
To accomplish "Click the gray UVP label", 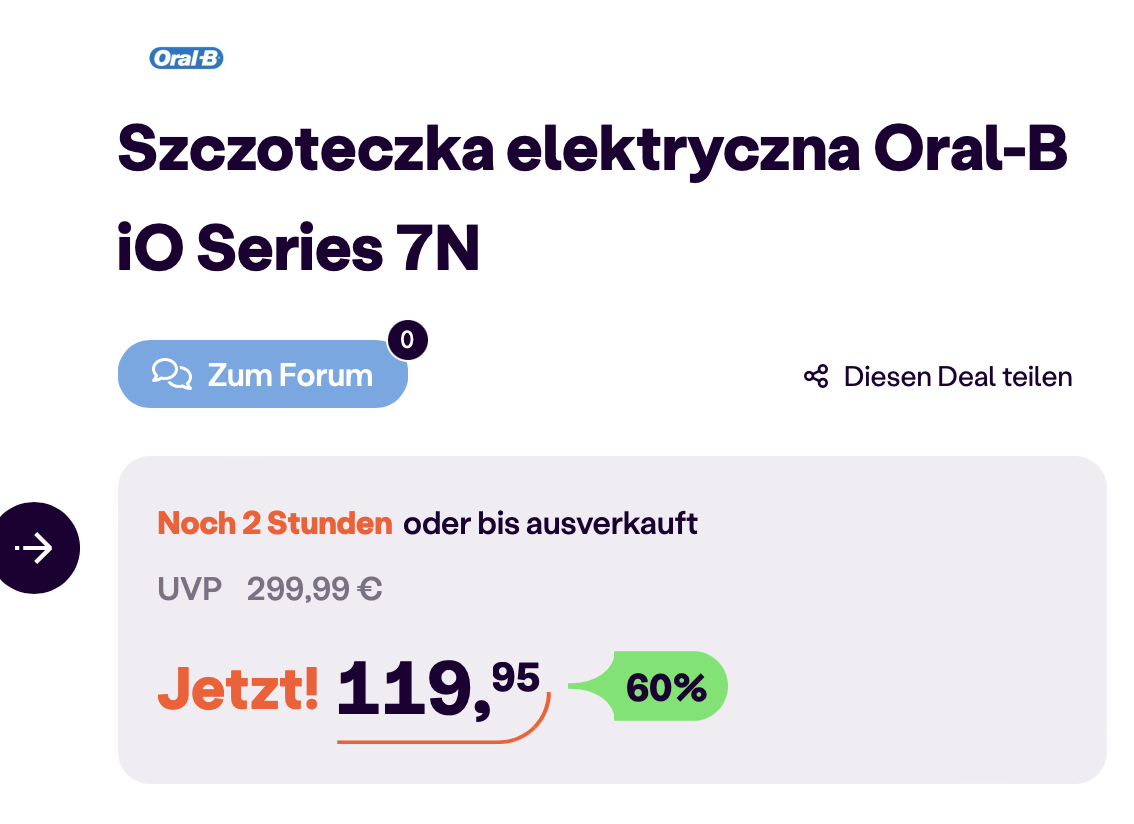I will click(x=190, y=589).
